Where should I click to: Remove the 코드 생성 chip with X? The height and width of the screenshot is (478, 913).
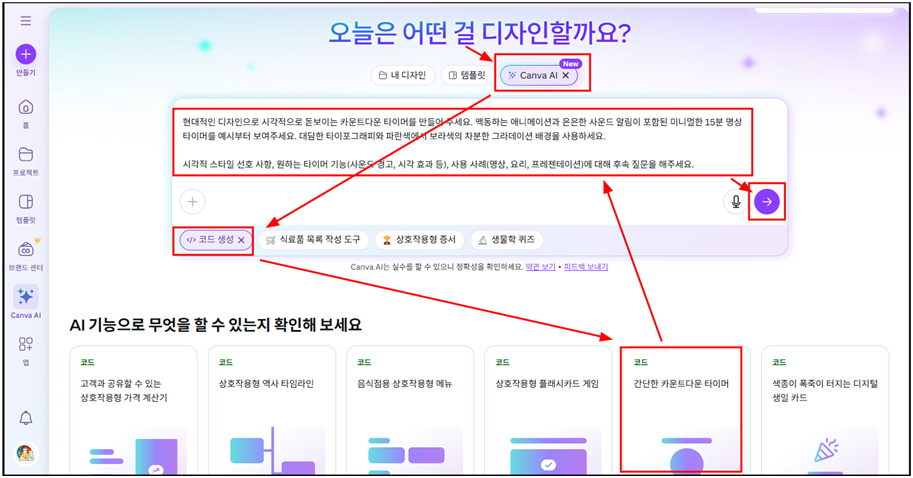[241, 240]
